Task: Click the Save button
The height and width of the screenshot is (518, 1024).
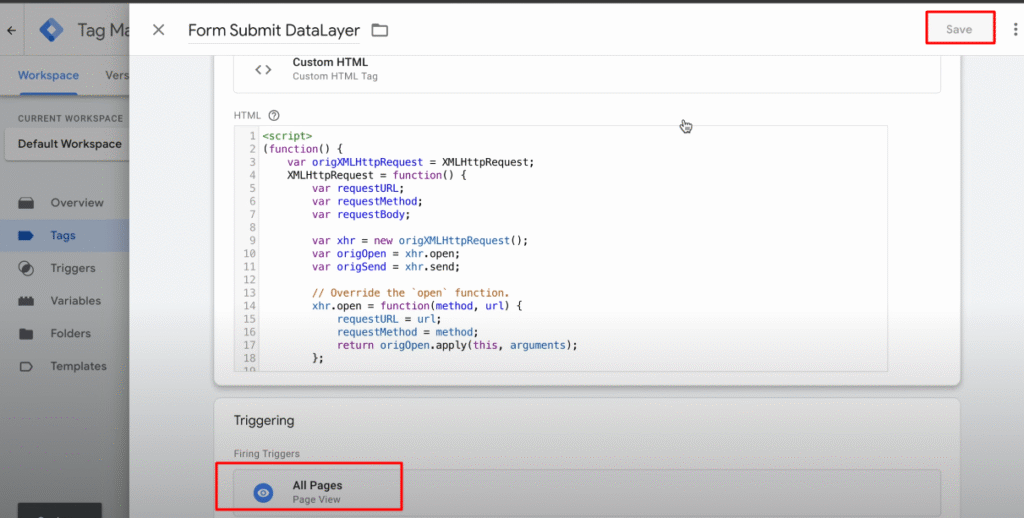Action: (958, 29)
